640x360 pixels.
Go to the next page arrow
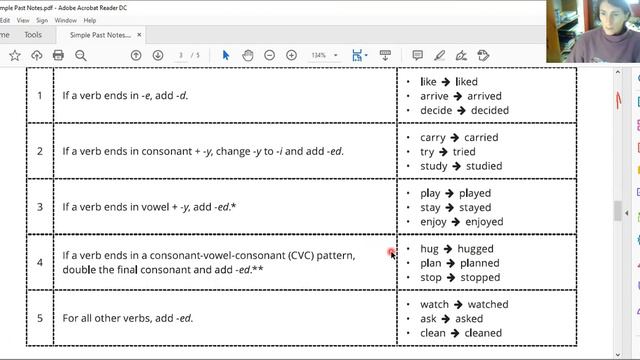158,55
